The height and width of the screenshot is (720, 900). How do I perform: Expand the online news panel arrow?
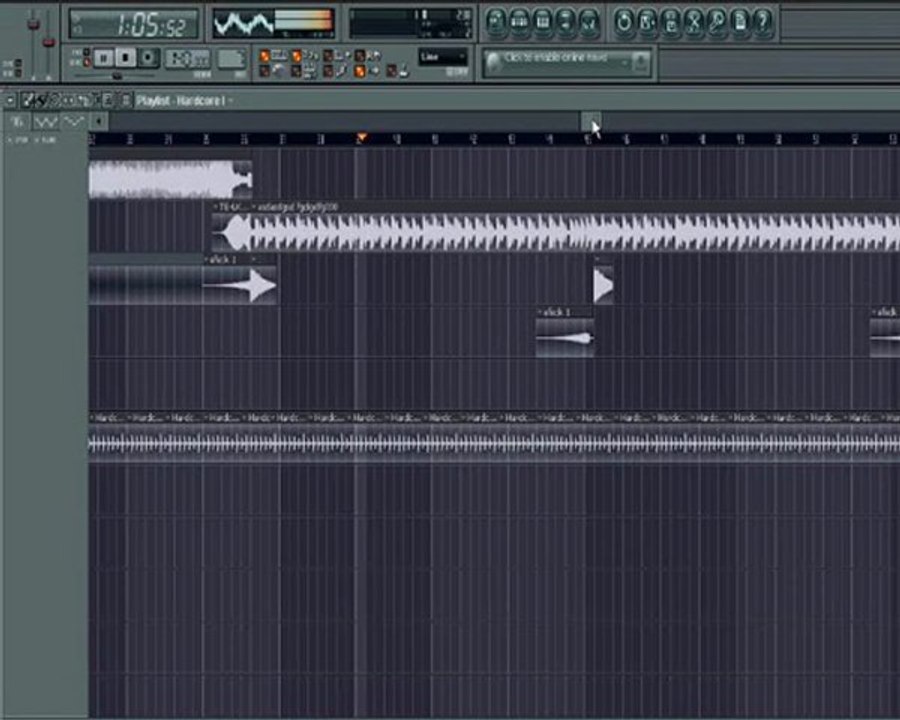pos(624,62)
